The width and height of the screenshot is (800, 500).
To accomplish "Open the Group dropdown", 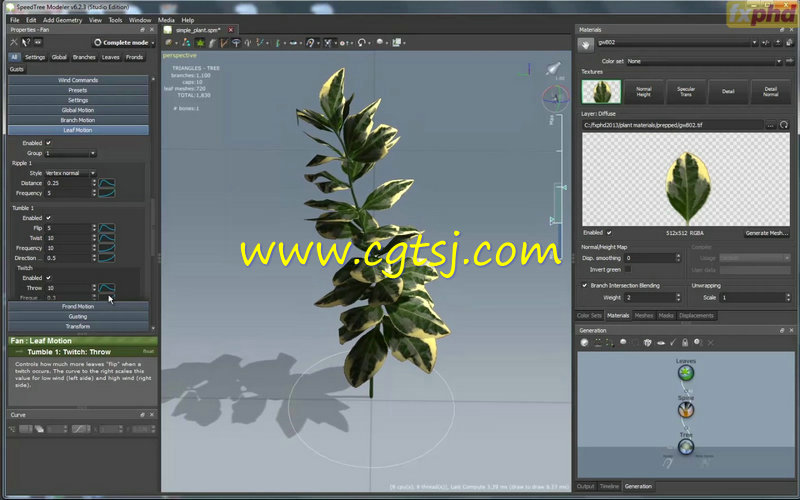I will [70, 153].
